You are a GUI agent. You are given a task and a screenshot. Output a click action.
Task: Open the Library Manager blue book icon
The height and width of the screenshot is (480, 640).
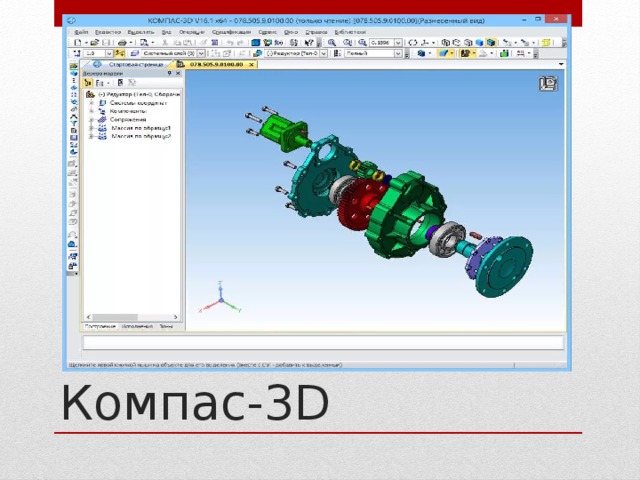coord(256,42)
